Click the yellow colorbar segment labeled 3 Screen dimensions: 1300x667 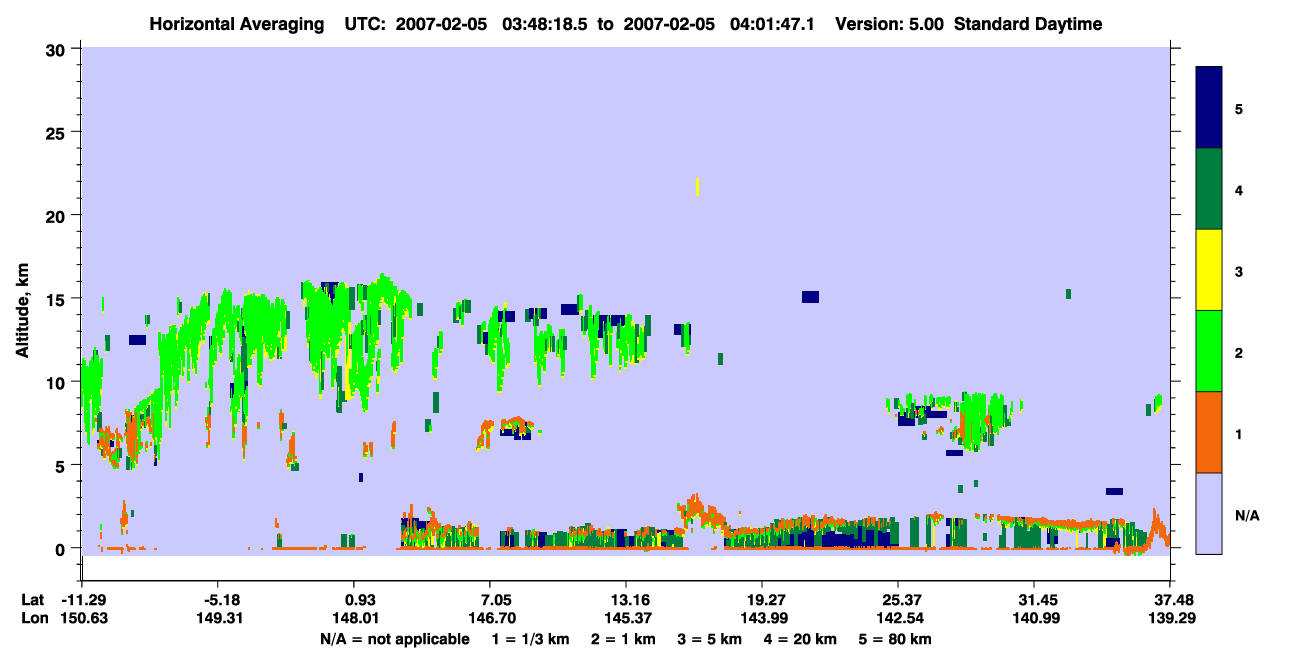click(x=1209, y=270)
